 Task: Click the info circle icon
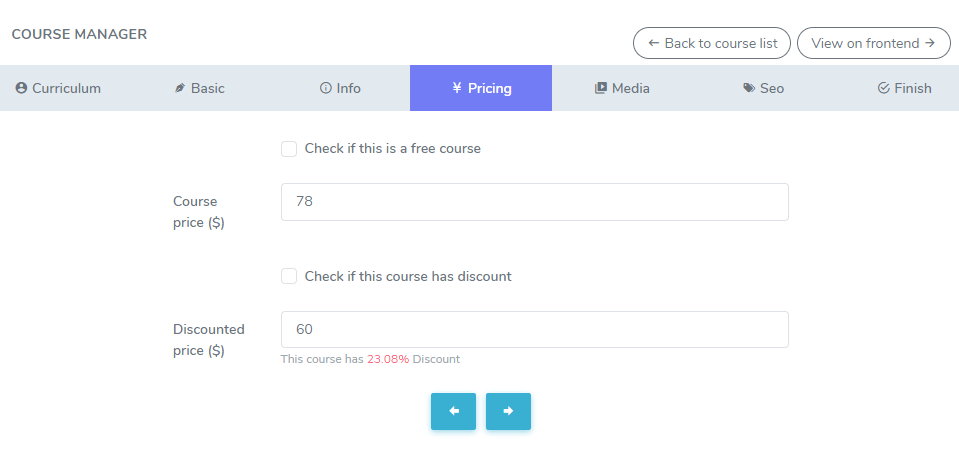(325, 88)
